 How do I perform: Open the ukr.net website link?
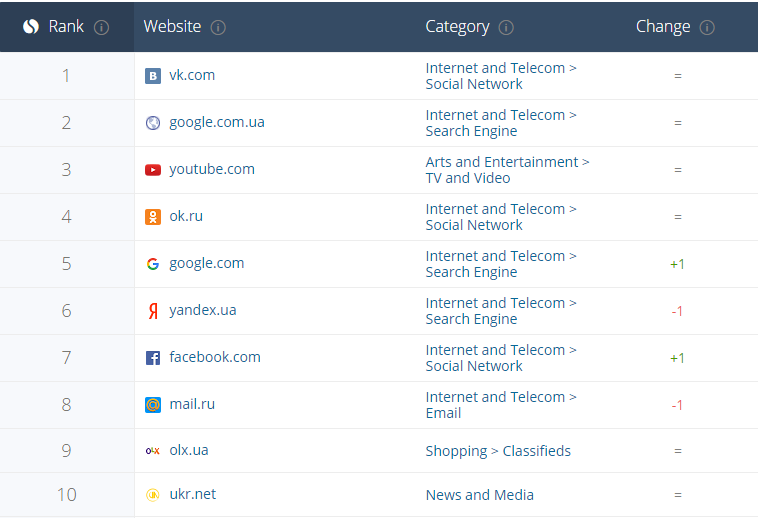[192, 494]
